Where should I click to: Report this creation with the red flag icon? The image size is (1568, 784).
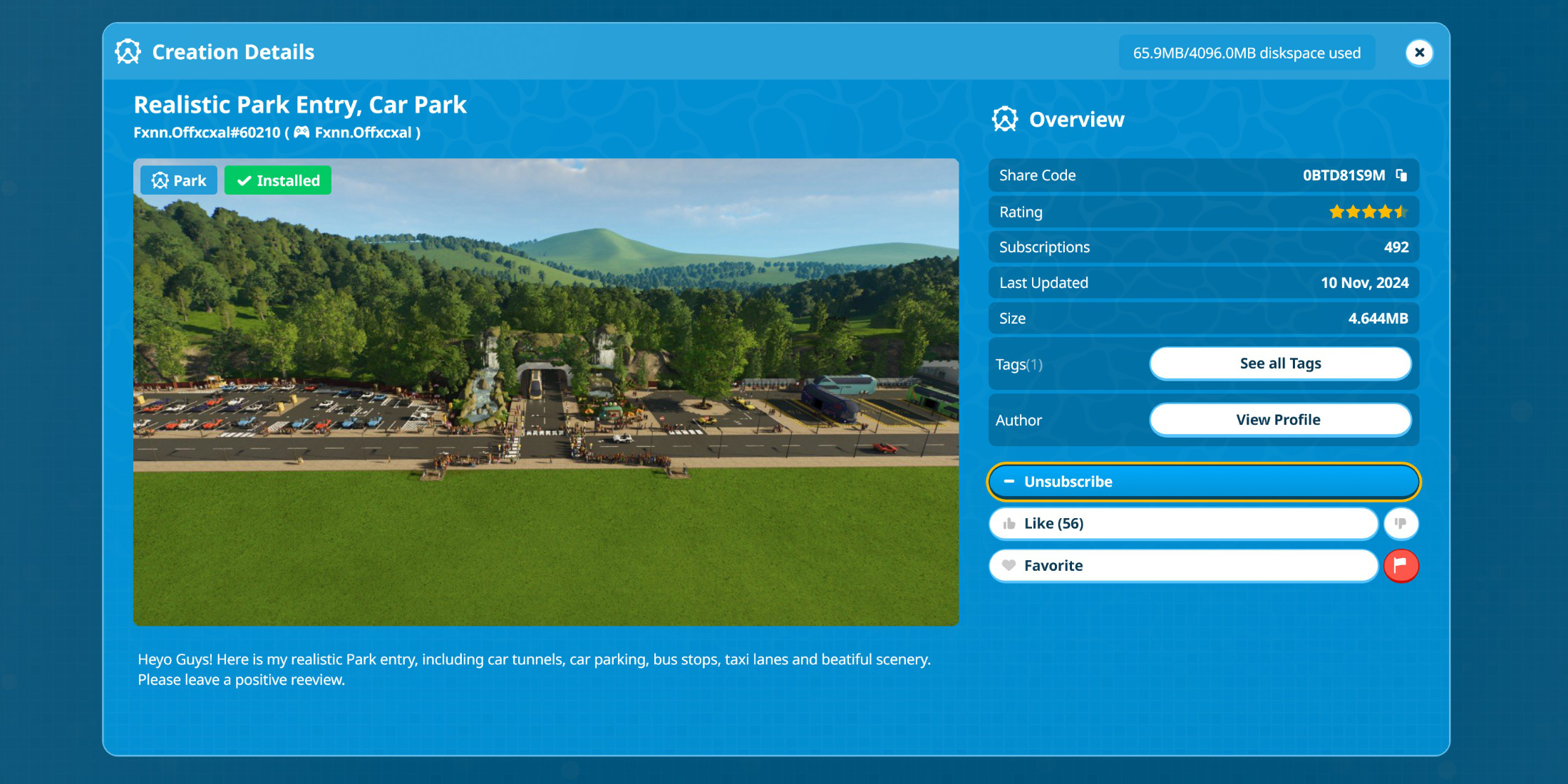[x=1401, y=566]
